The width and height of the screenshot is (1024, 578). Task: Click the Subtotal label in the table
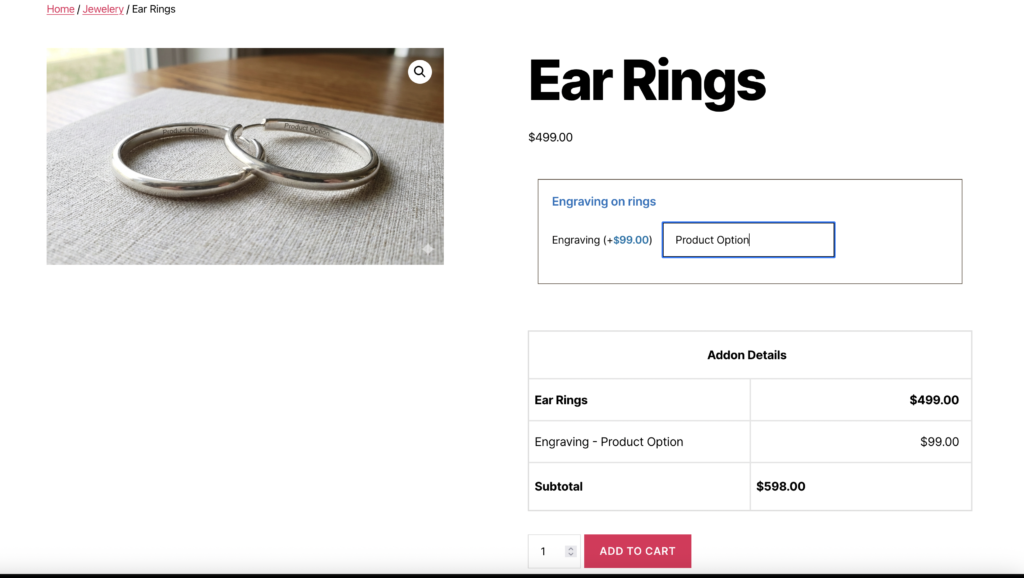[558, 486]
